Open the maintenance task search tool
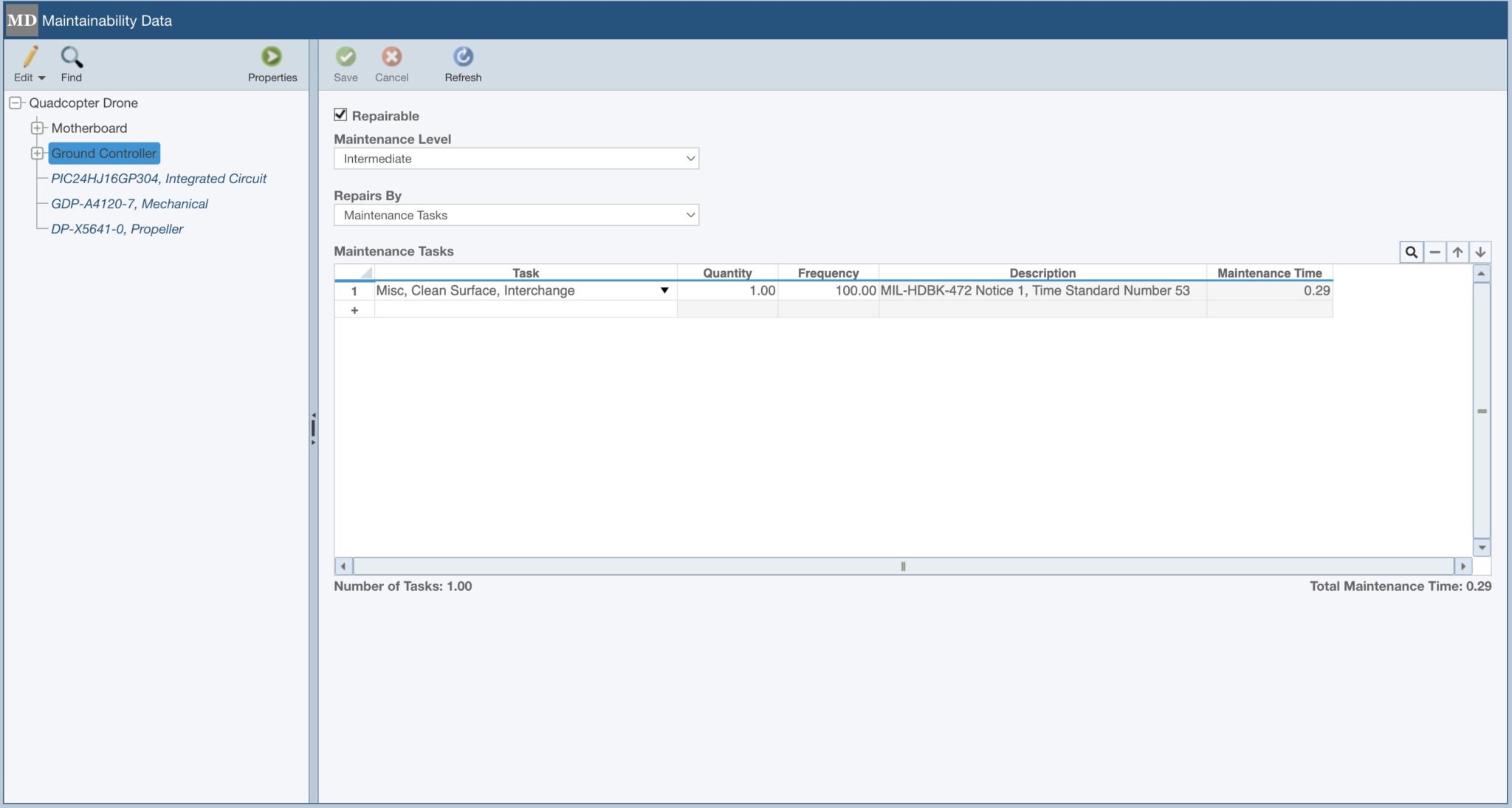The image size is (1512, 808). point(1411,252)
